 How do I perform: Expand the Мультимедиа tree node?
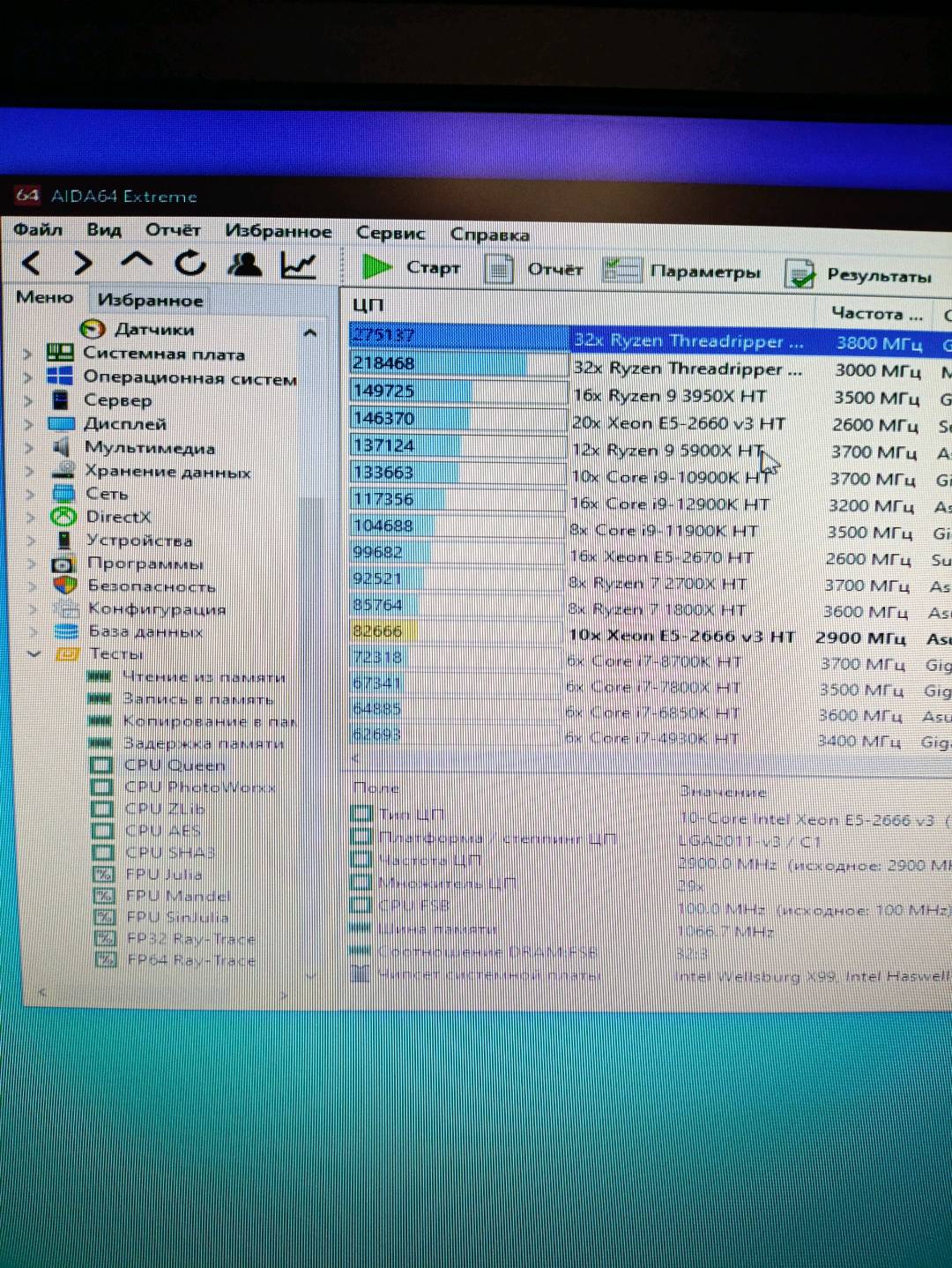[29, 447]
